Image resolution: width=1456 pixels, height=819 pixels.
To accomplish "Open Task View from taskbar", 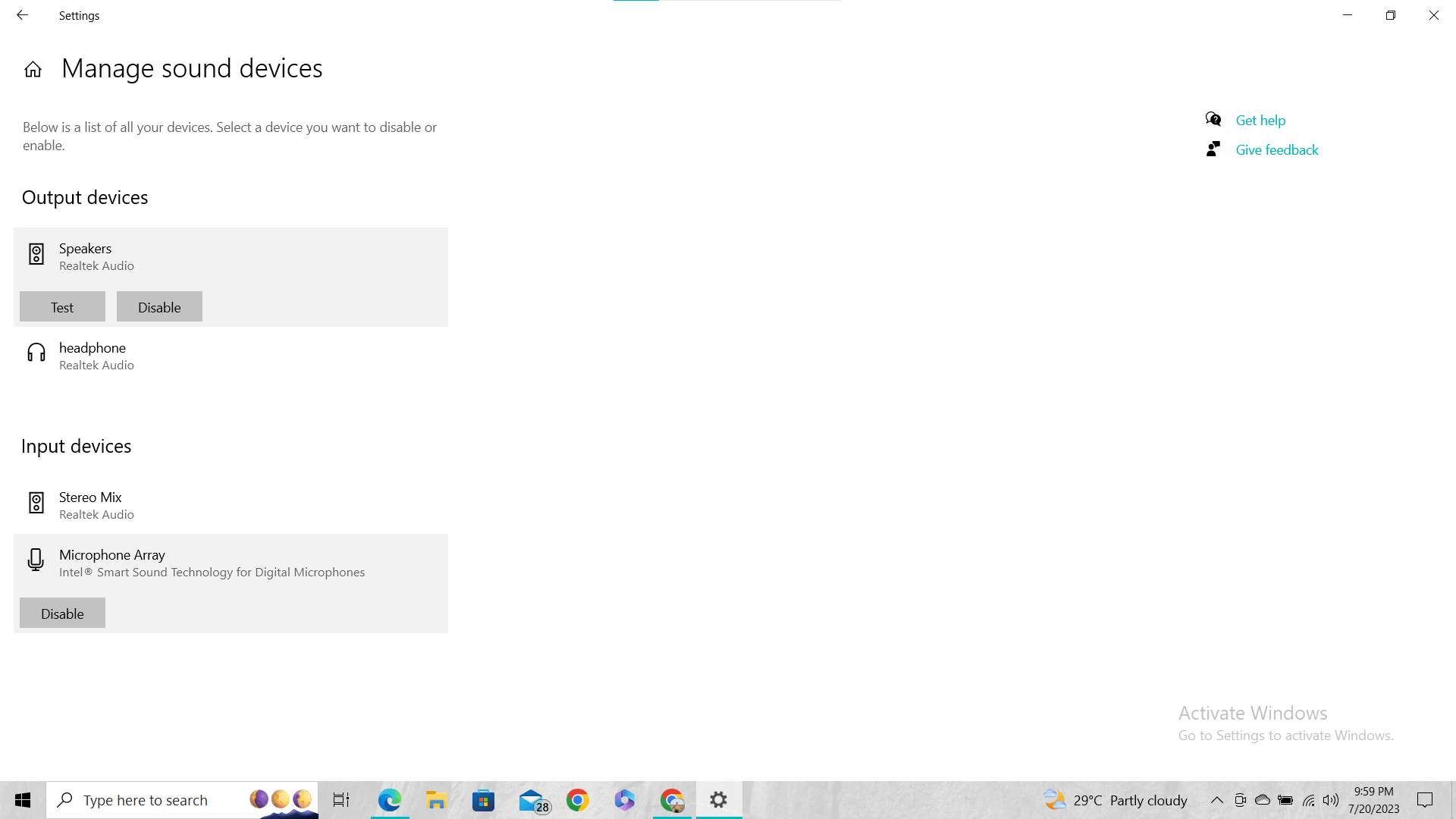I will [x=341, y=800].
